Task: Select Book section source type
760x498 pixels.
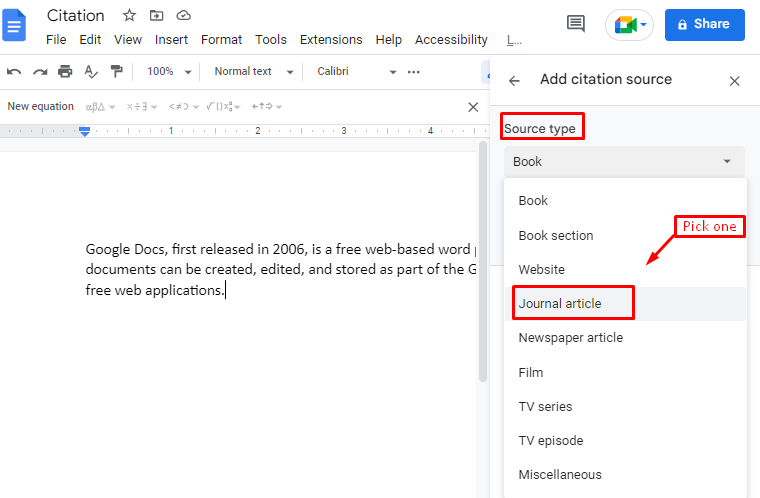Action: click(x=625, y=236)
